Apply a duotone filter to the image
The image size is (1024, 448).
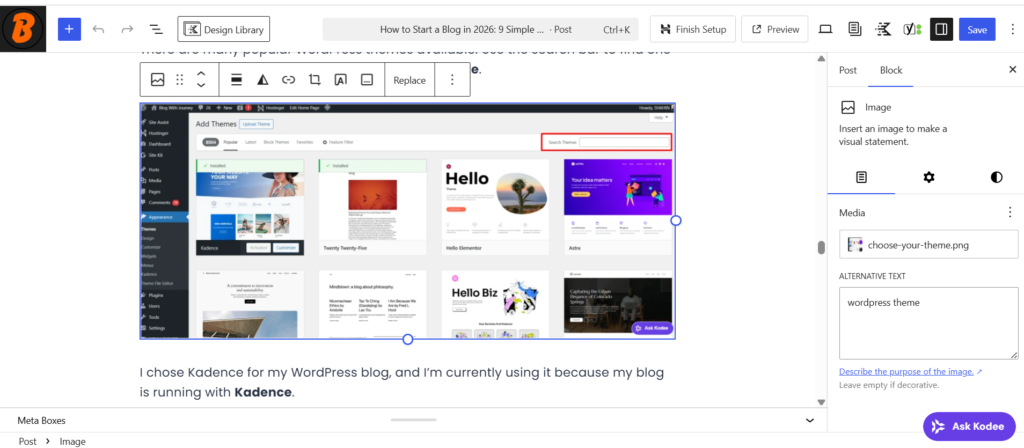pos(263,80)
